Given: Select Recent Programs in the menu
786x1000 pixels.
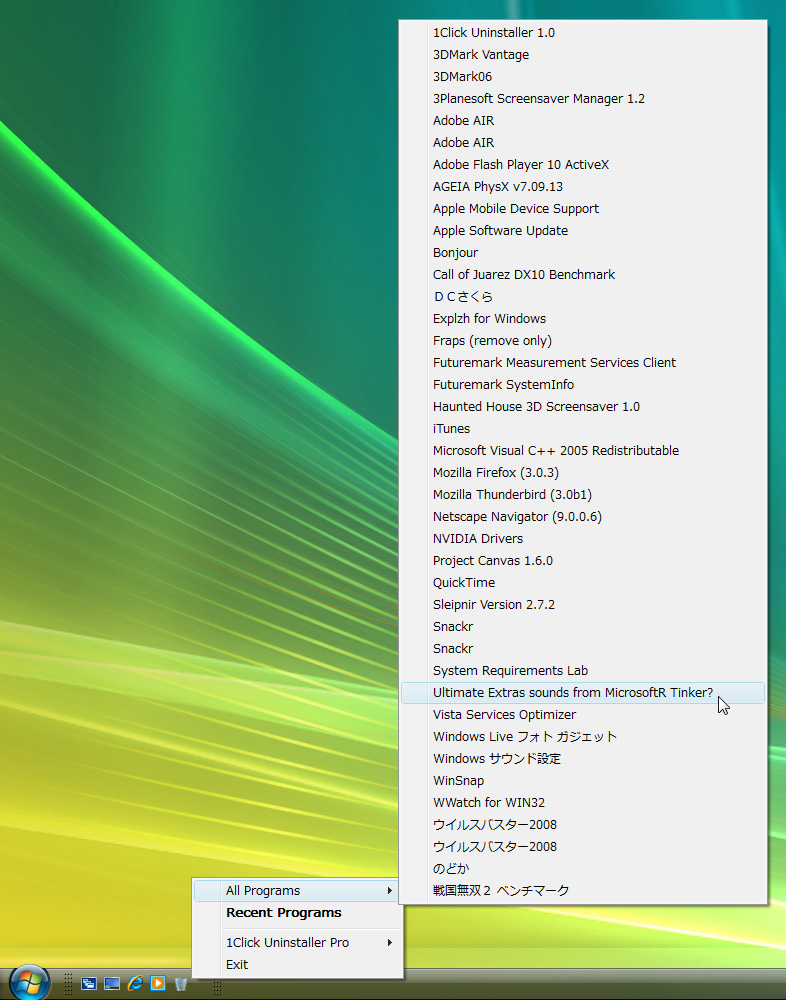Looking at the screenshot, I should [297, 913].
